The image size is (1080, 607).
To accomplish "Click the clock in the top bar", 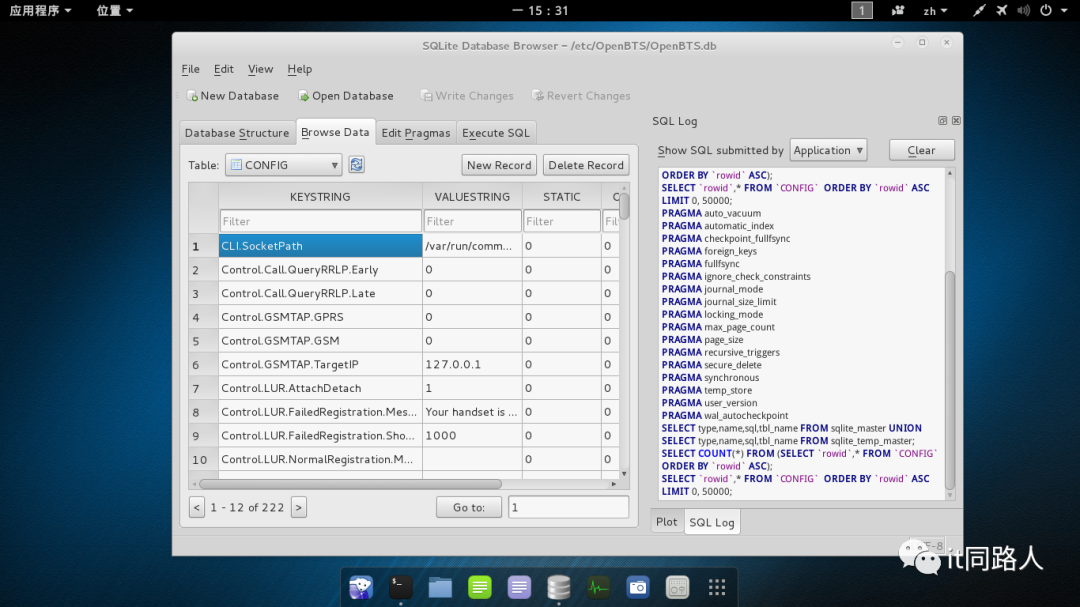I will 541,10.
